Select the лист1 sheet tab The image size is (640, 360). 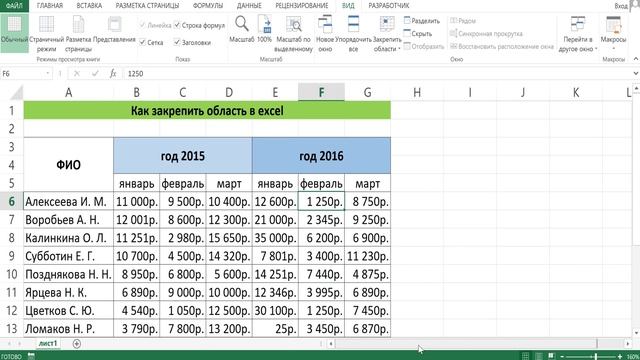(x=48, y=343)
